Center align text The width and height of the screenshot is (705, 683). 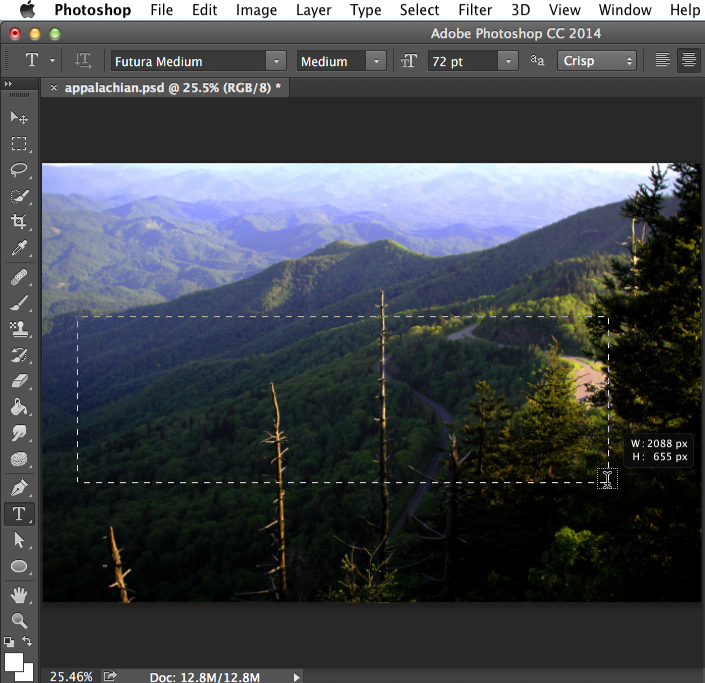pyautogui.click(x=689, y=60)
